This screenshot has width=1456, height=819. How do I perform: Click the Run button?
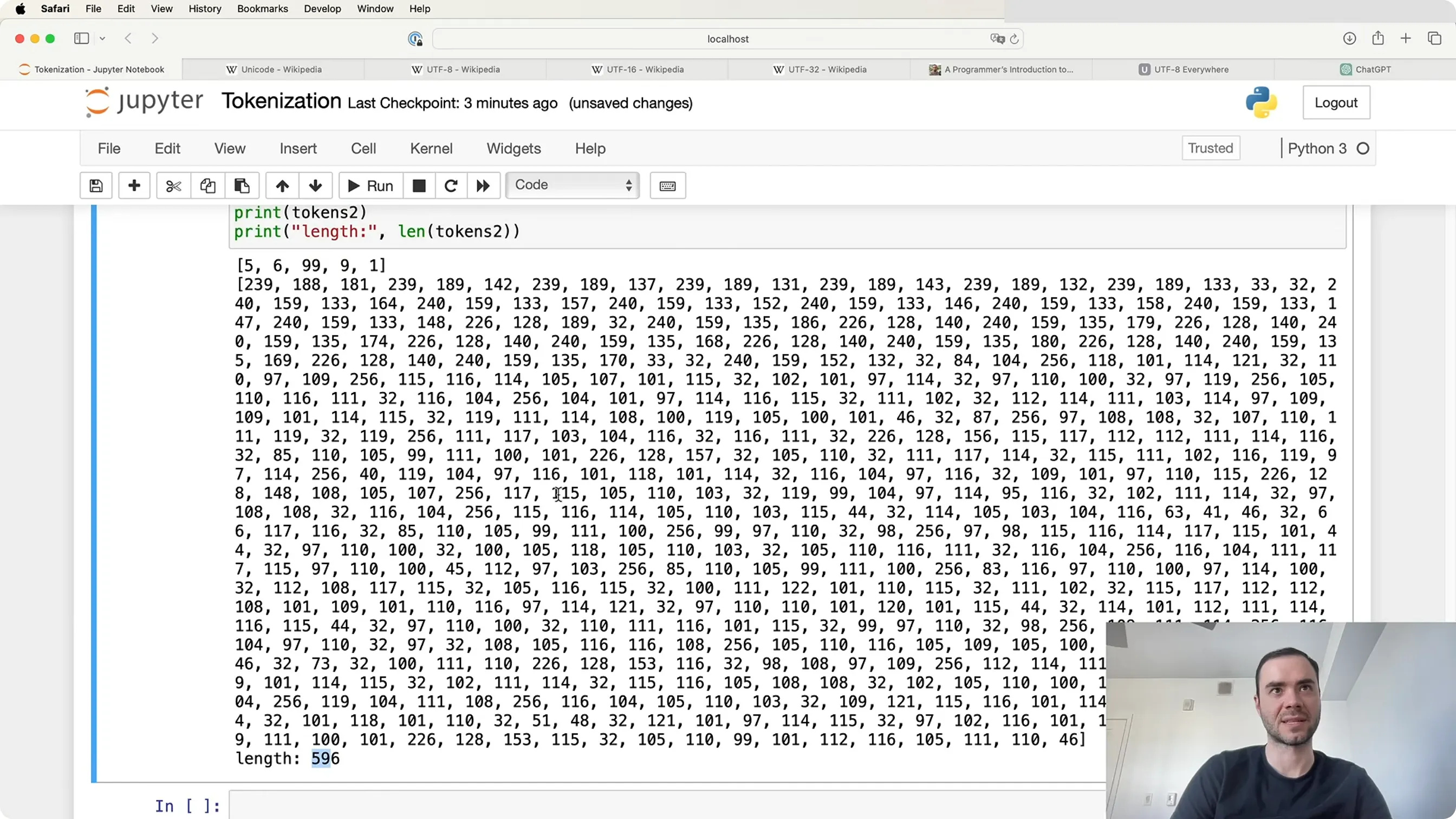[371, 185]
